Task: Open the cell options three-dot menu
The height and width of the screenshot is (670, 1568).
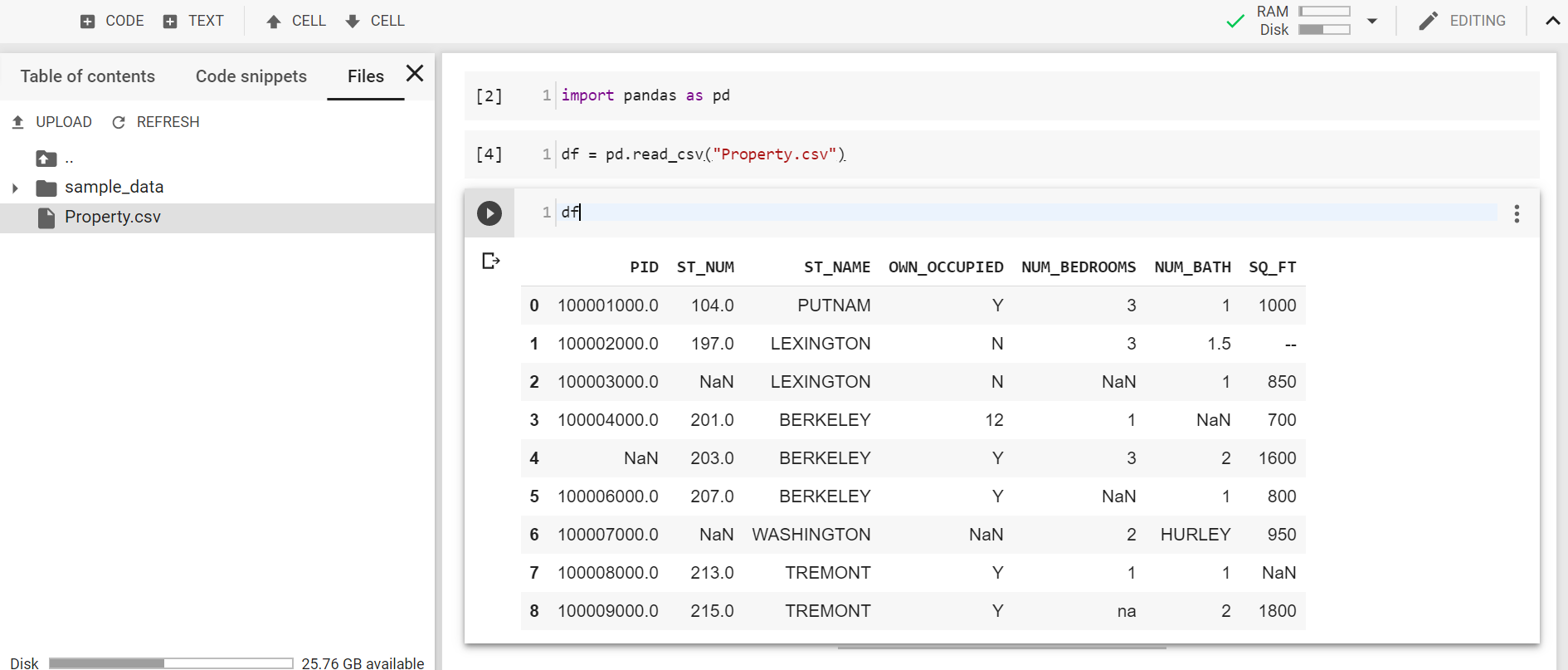Action: 1516,214
